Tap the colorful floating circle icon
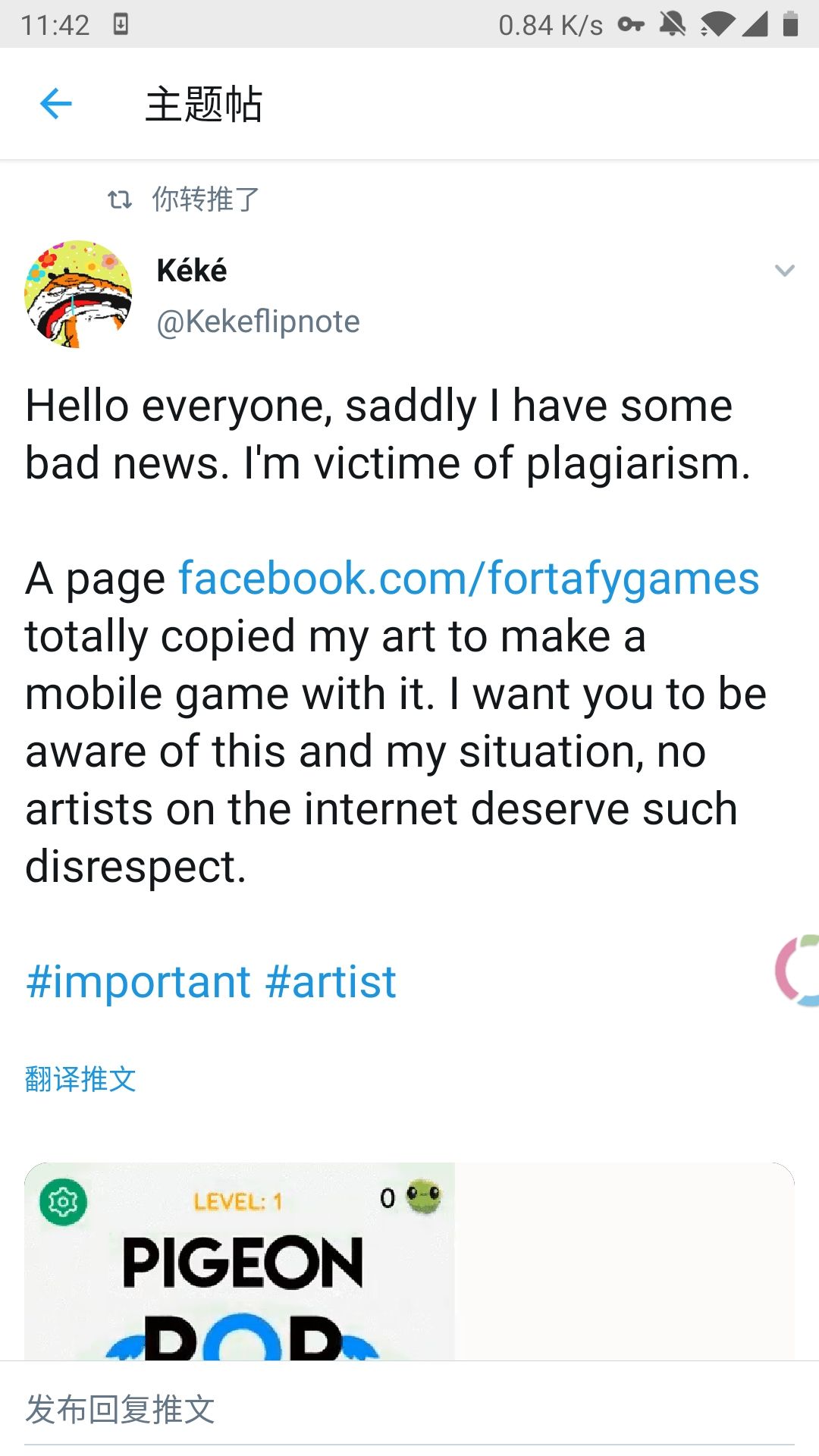This screenshot has height=1456, width=819. (799, 971)
